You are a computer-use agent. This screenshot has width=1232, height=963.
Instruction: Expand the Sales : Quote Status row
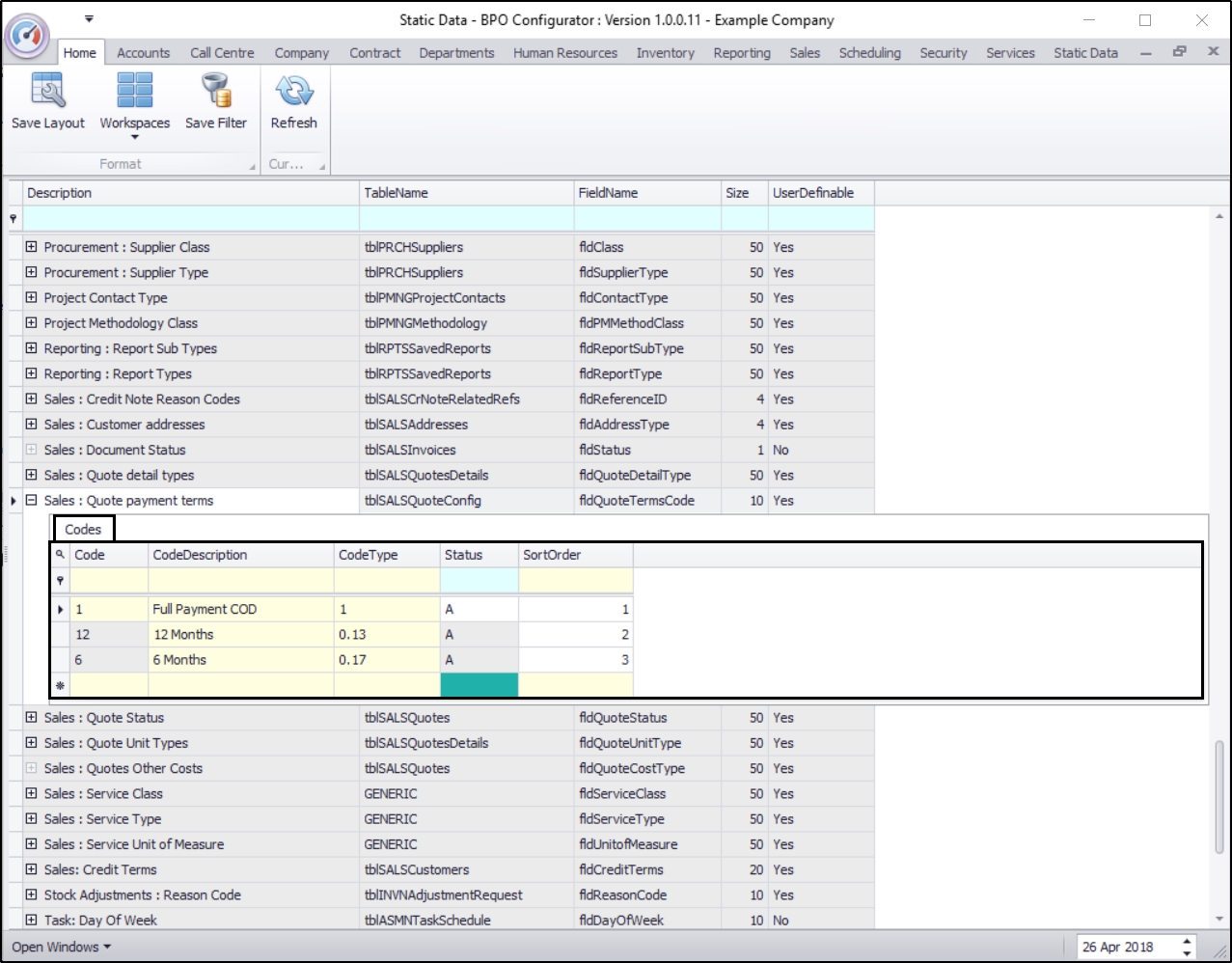pyautogui.click(x=32, y=718)
